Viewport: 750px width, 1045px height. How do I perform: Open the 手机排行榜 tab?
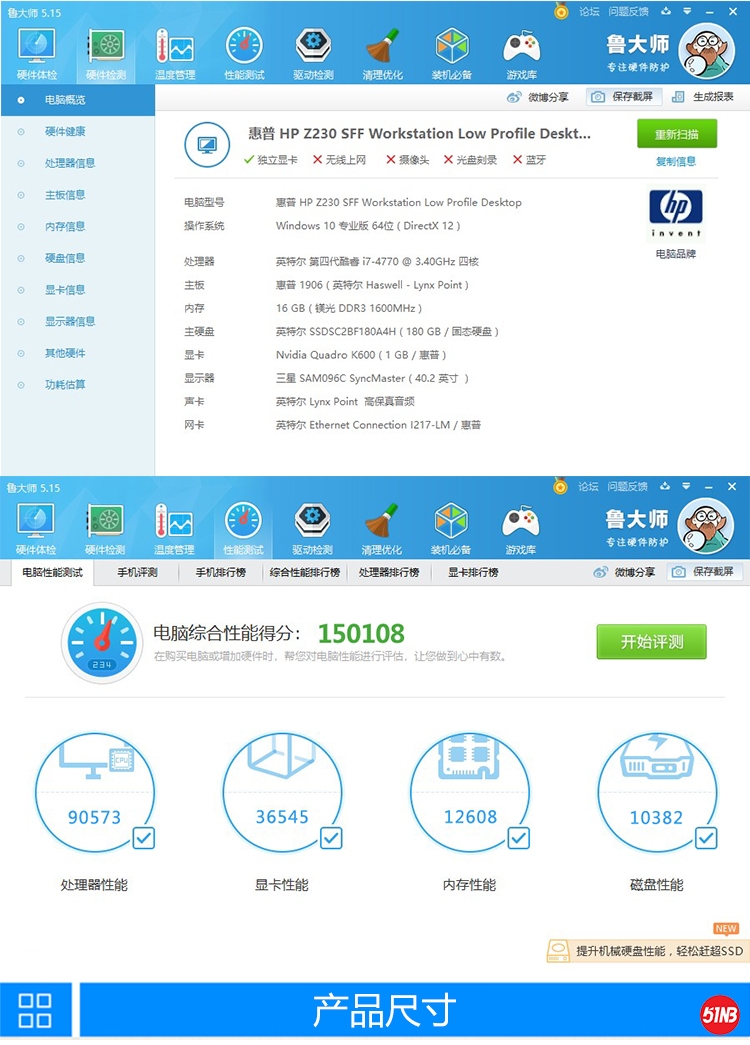pyautogui.click(x=221, y=572)
